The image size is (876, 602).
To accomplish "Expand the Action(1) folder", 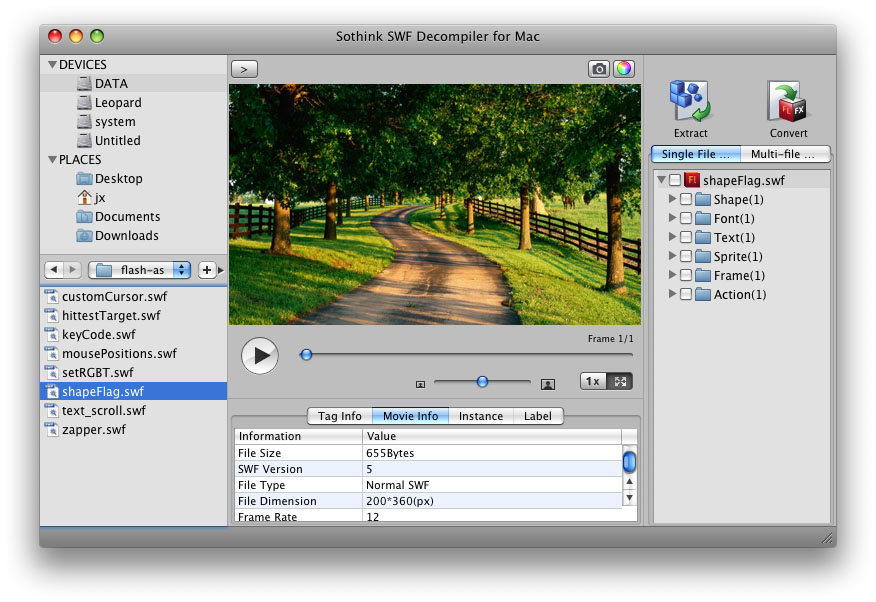I will coord(672,293).
